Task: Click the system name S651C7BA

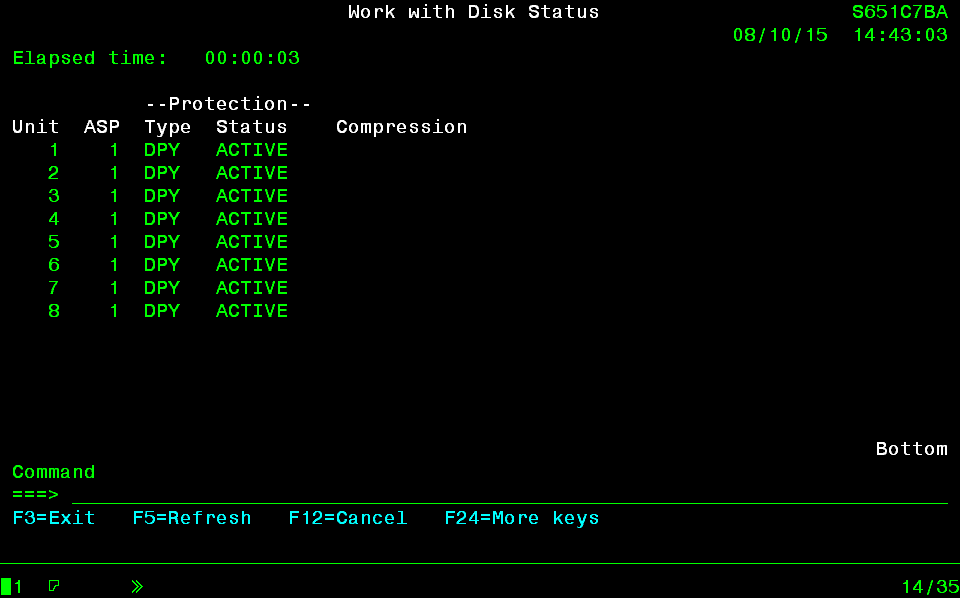Action: tap(900, 12)
